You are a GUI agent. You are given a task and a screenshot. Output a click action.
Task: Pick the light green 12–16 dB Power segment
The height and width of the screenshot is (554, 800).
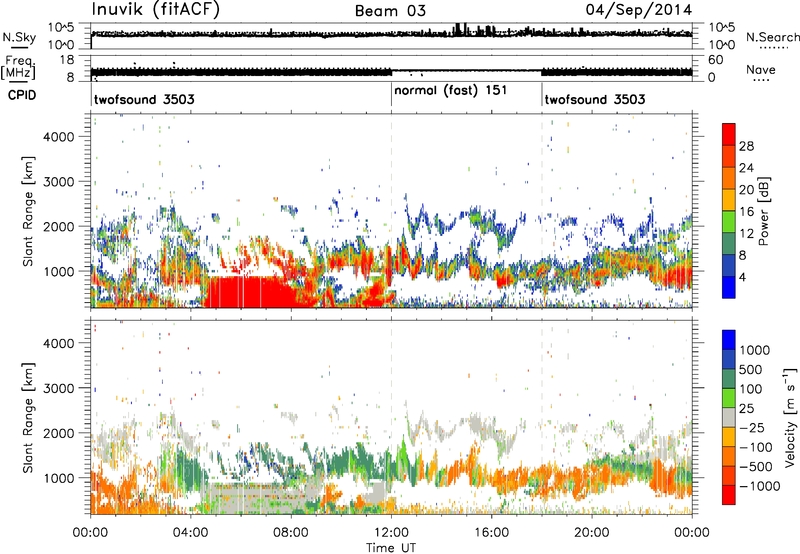click(729, 222)
